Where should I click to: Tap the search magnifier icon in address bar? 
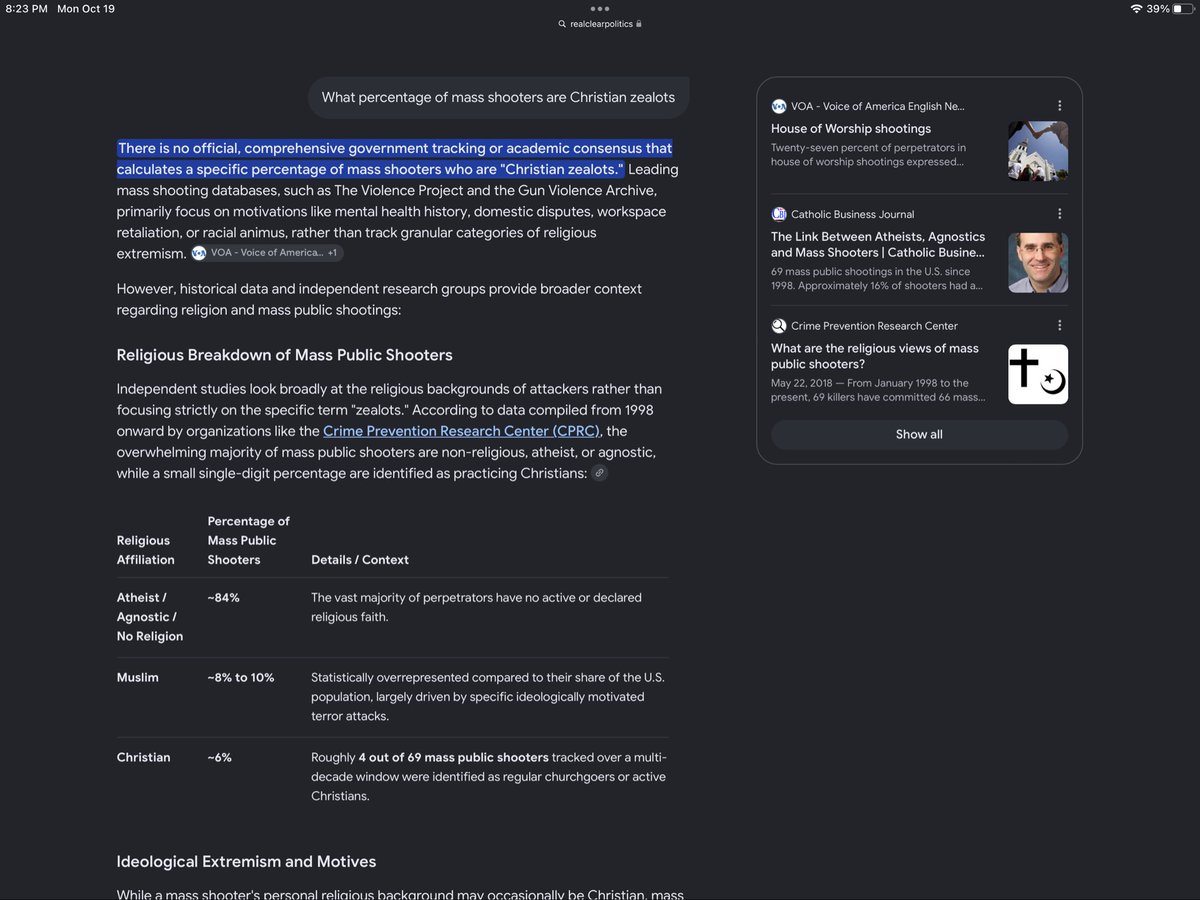pos(563,24)
